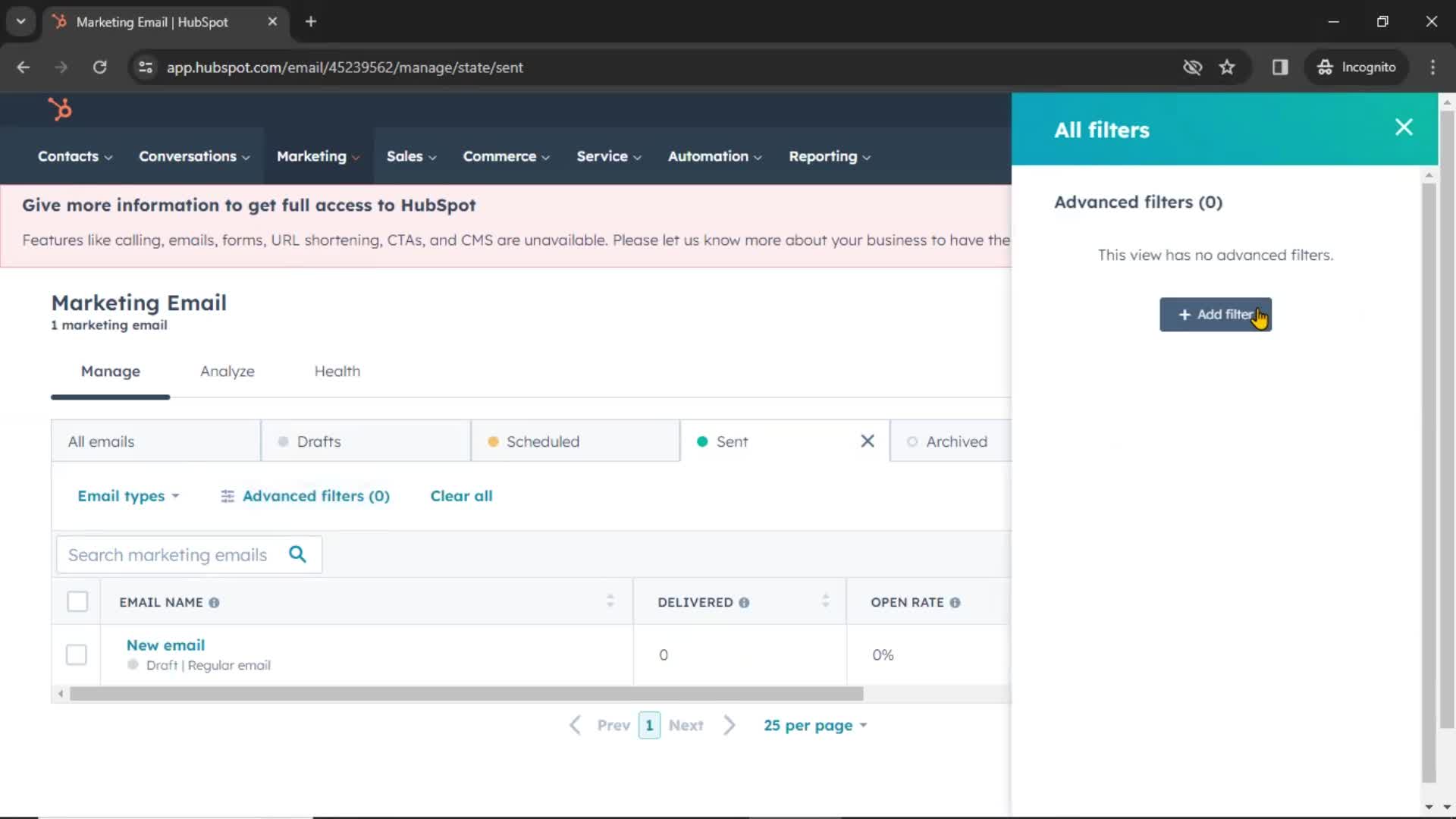Open the Service menu
The width and height of the screenshot is (1456, 819).
[x=608, y=156]
